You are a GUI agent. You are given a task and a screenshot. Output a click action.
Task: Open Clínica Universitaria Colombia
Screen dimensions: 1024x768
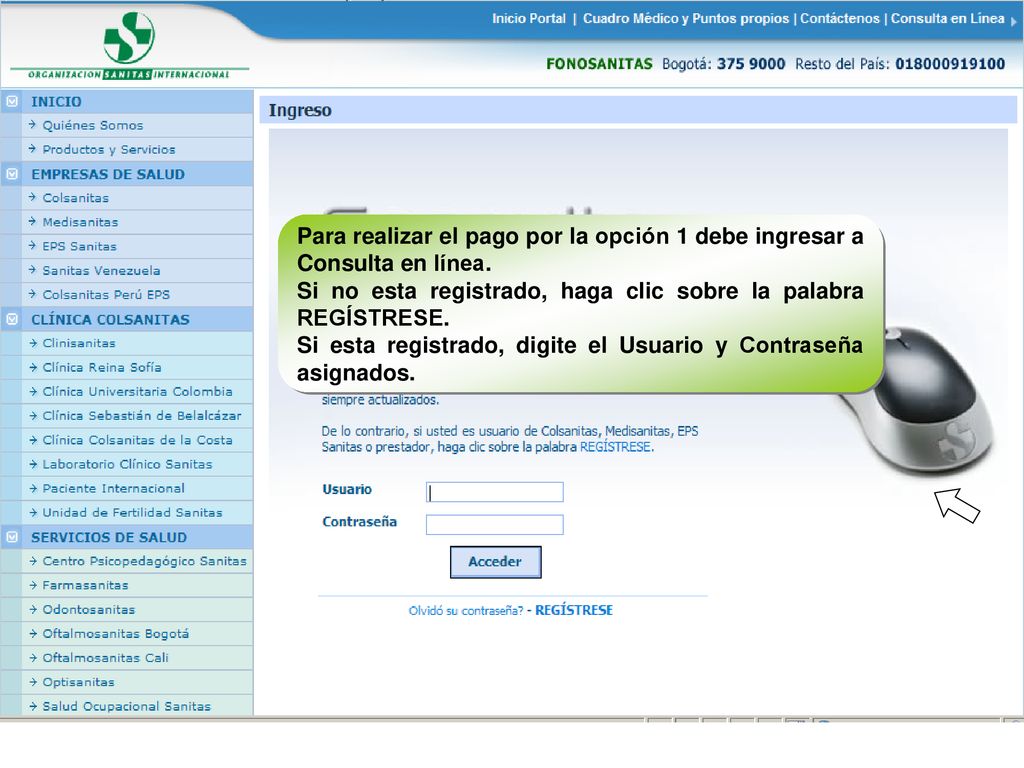click(x=138, y=391)
